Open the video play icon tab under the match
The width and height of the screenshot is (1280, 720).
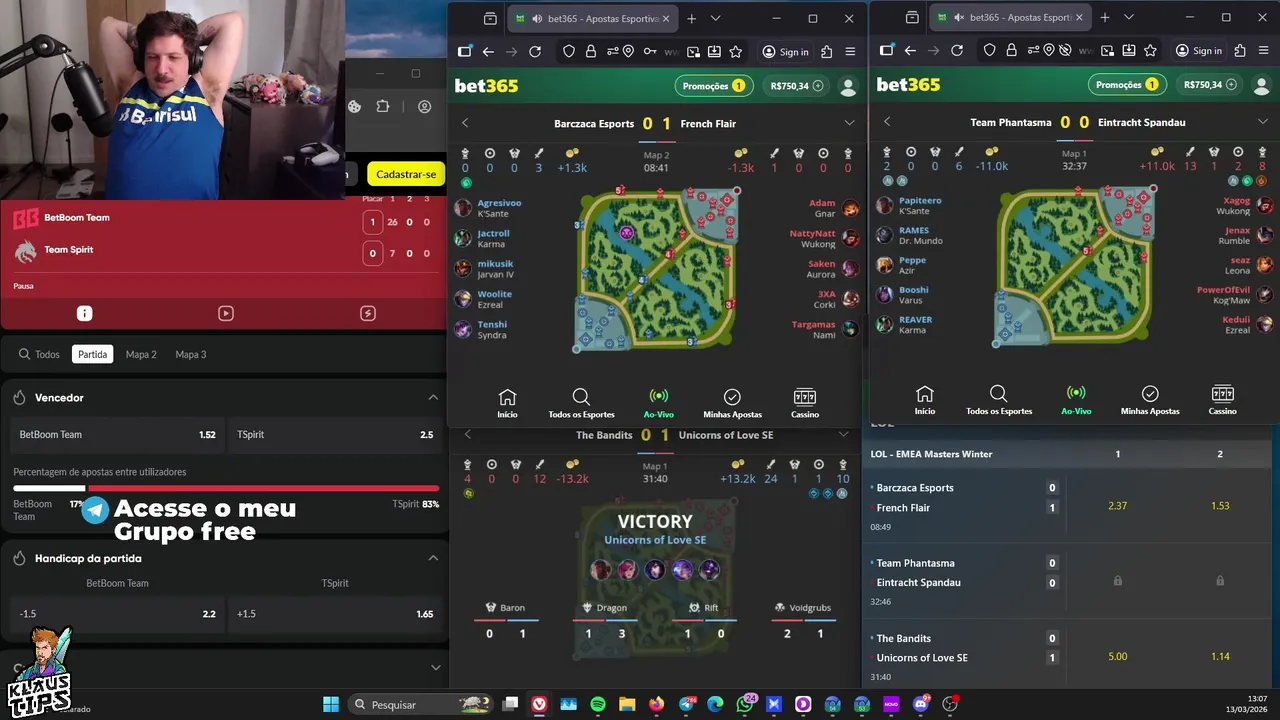(226, 313)
